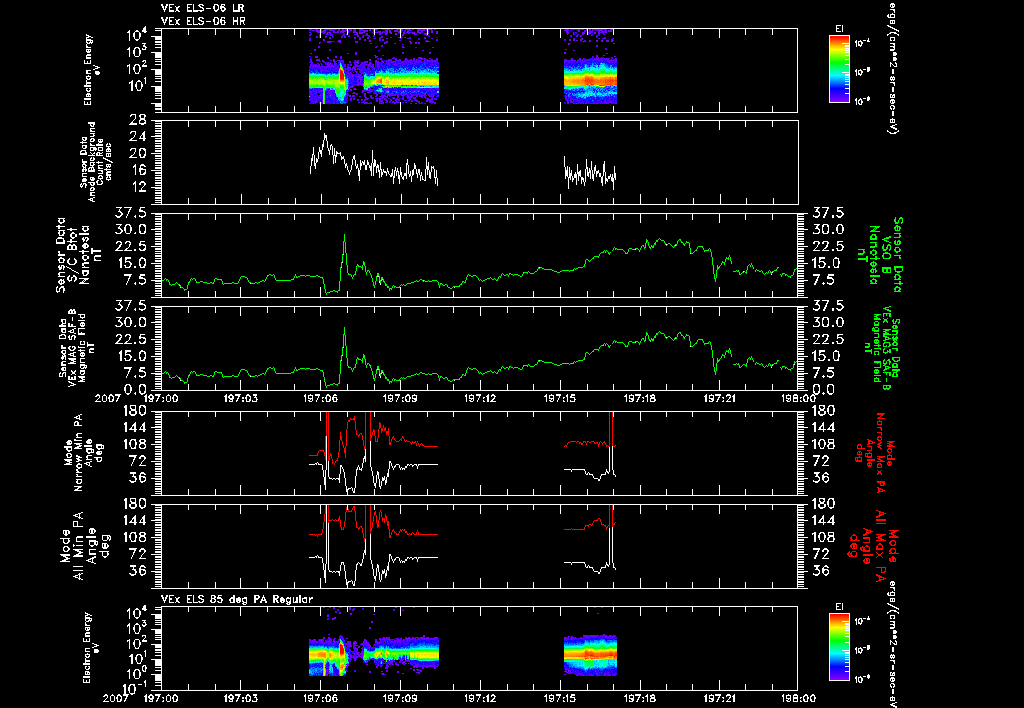Click the red "Mode All Max PA Angle" label
1024x708 pixels.
[x=873, y=544]
